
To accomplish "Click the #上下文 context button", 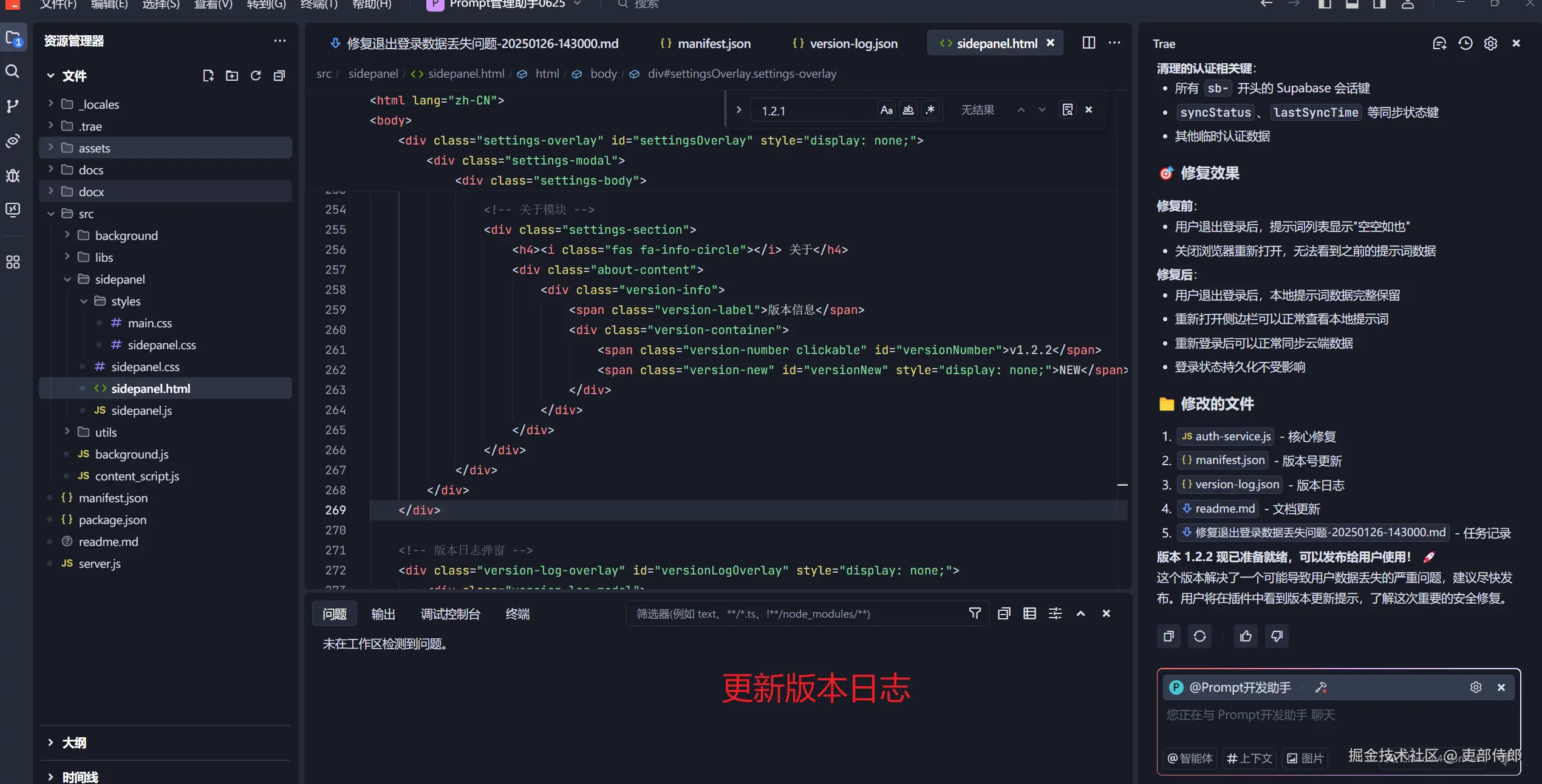I will click(1249, 758).
